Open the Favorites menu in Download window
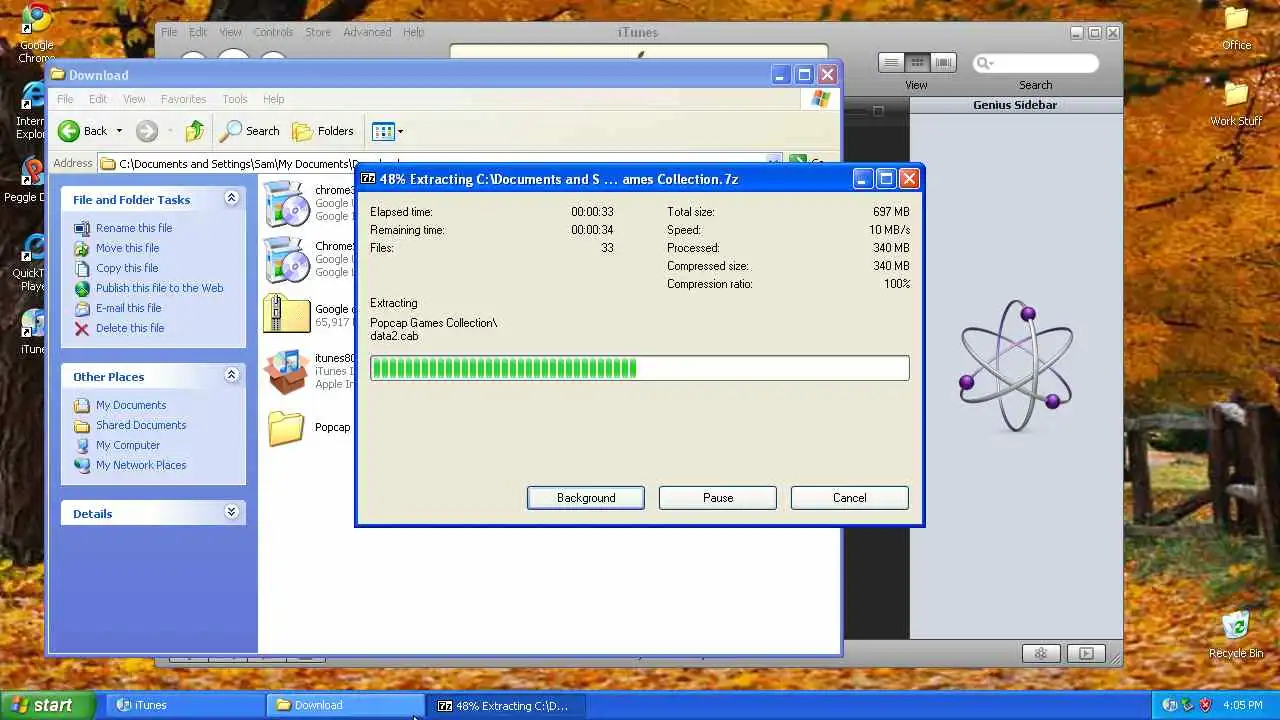1280x720 pixels. click(183, 99)
